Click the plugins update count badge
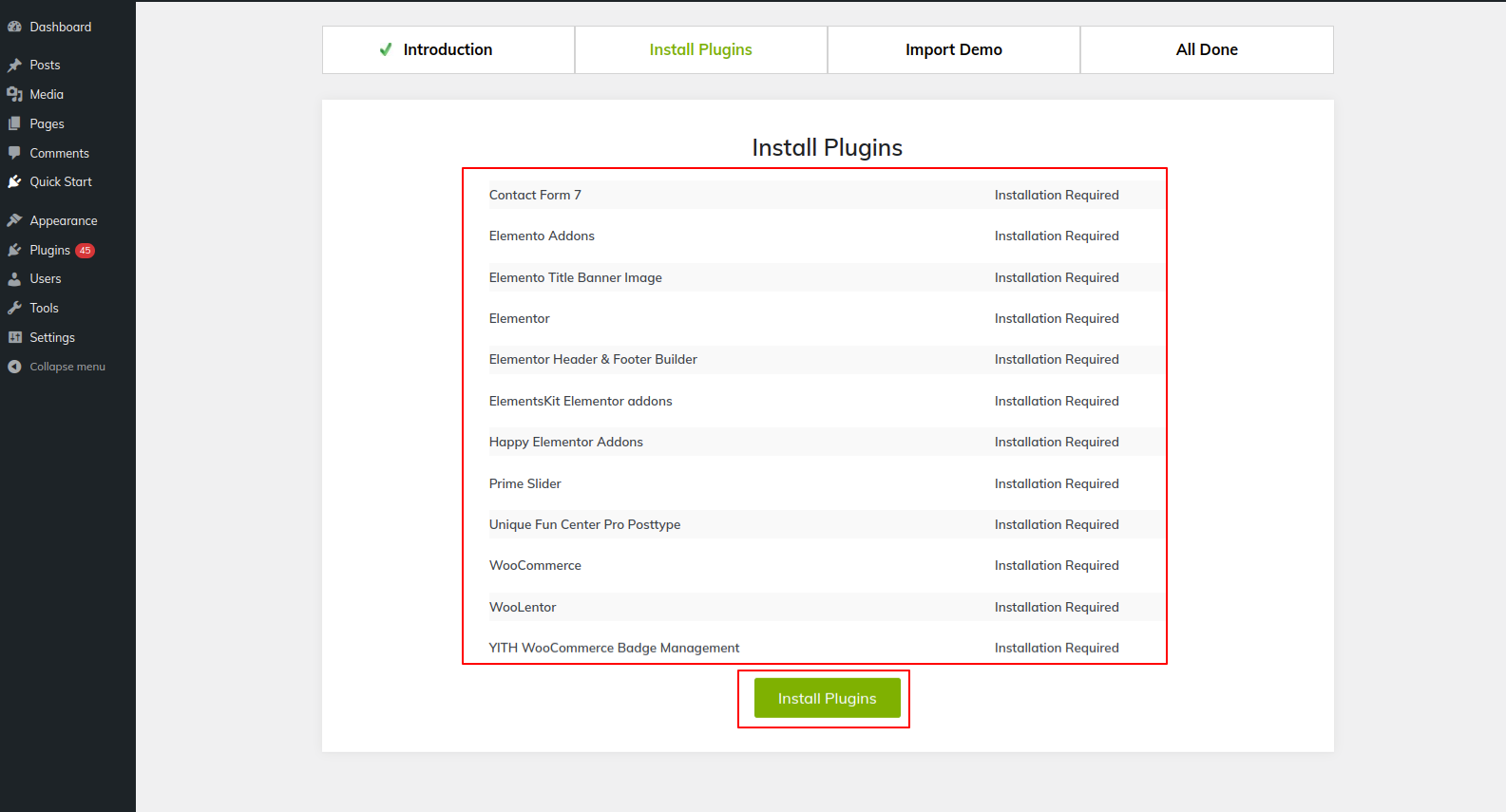The height and width of the screenshot is (812, 1506). (86, 251)
